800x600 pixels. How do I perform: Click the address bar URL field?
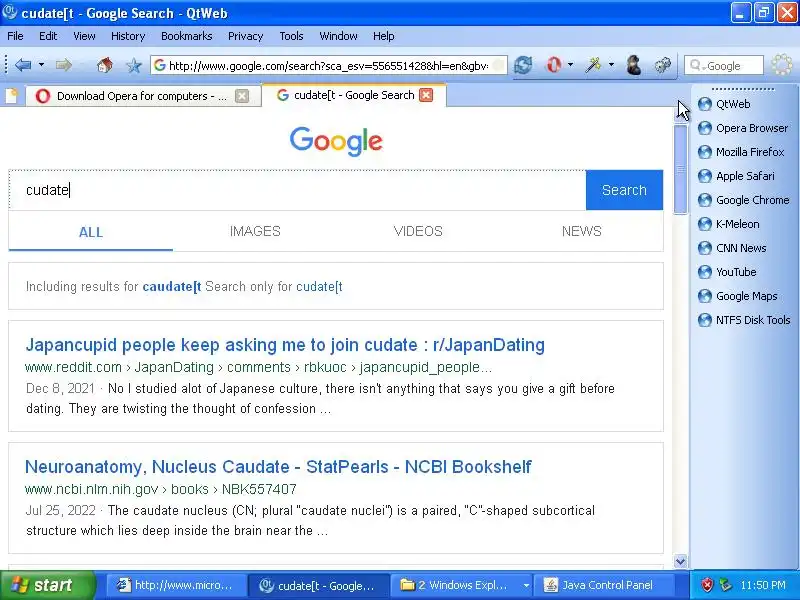[329, 65]
